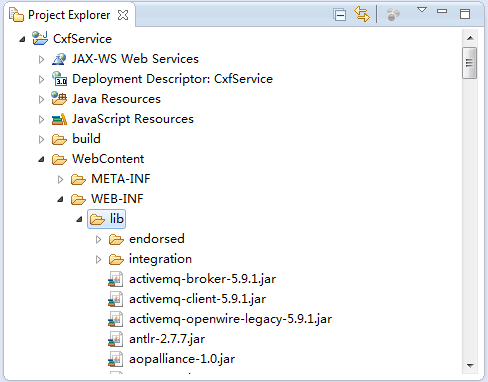Select JavaScript Resources label
Image resolution: width=488 pixels, height=382 pixels.
pyautogui.click(x=133, y=119)
